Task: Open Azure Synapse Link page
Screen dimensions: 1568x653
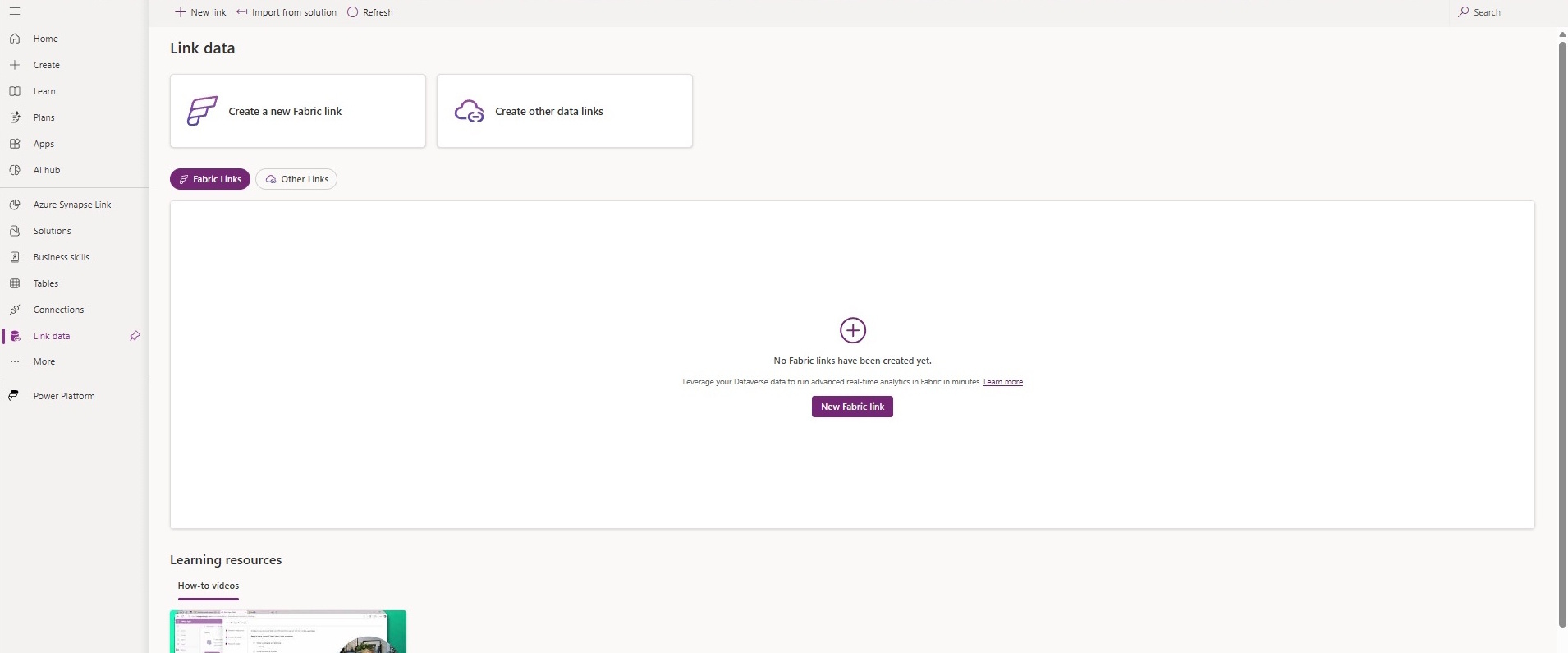Action: pyautogui.click(x=74, y=205)
